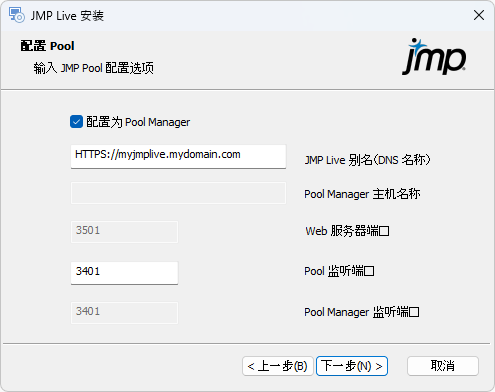
Task: Click the Pool 监听端口 3401 field
Action: coord(124,273)
